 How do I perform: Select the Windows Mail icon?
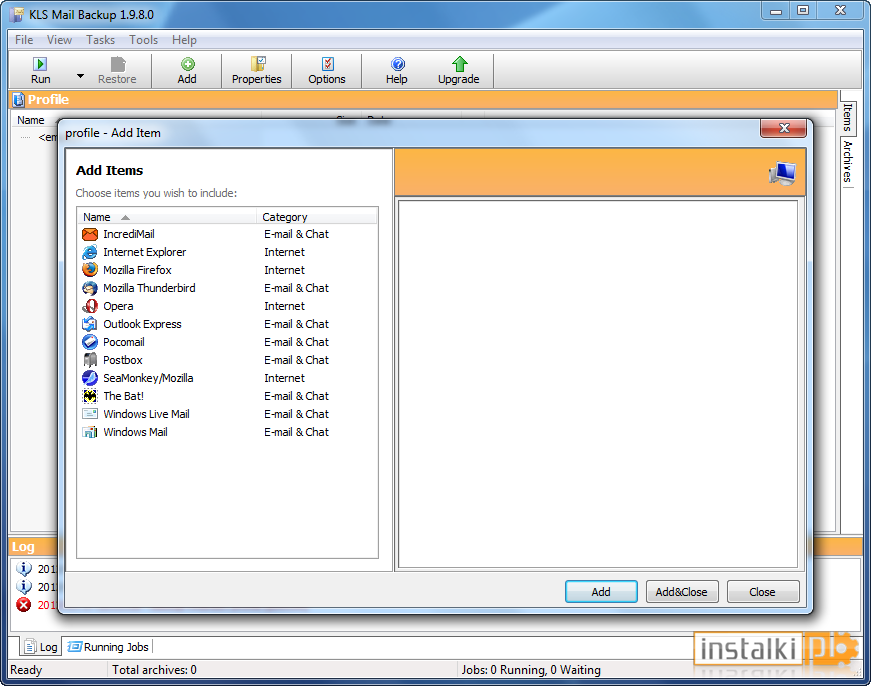[90, 432]
